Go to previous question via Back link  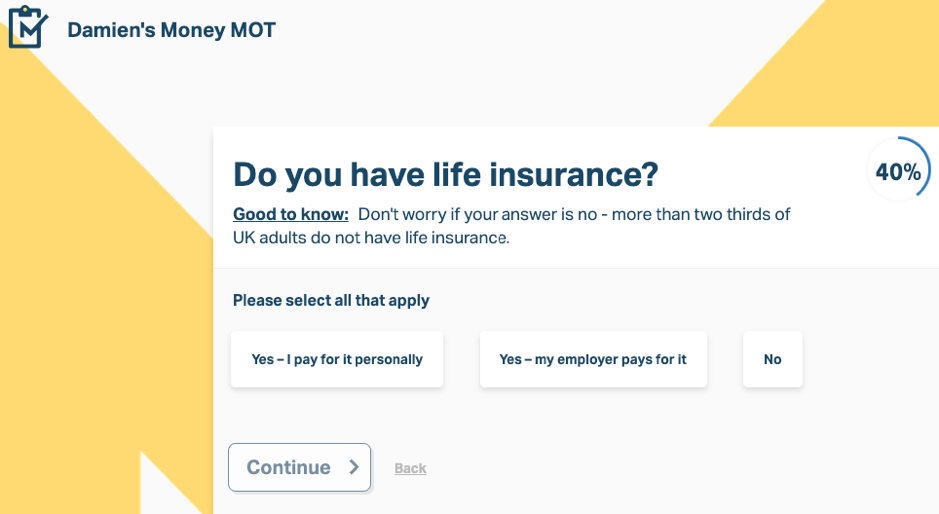[410, 468]
